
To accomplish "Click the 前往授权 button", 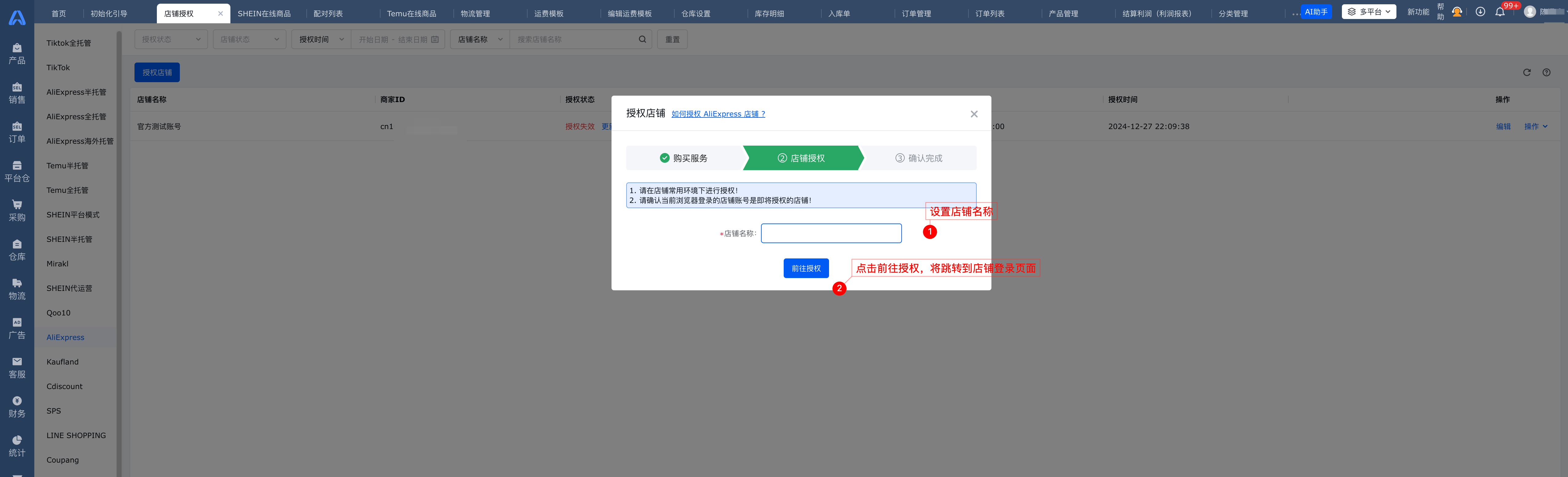I will pyautogui.click(x=806, y=269).
